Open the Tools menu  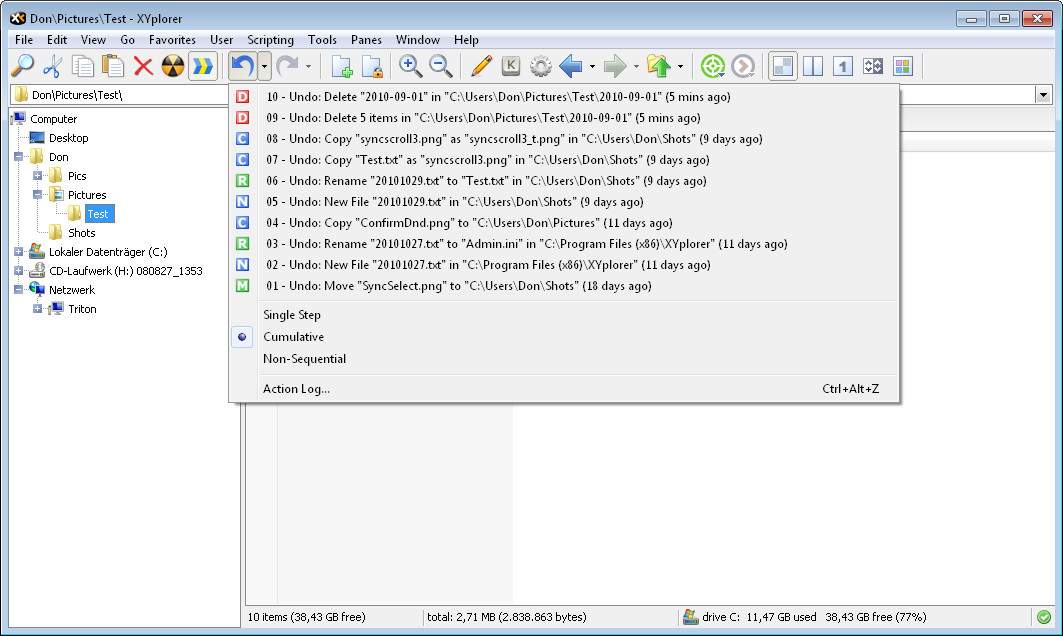click(322, 40)
